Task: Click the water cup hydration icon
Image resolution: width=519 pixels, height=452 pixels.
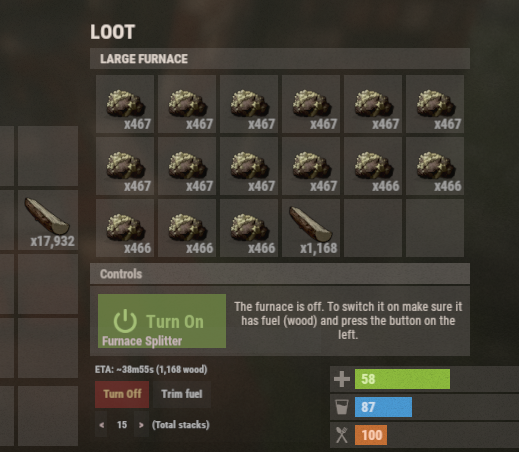Action: pyautogui.click(x=342, y=407)
